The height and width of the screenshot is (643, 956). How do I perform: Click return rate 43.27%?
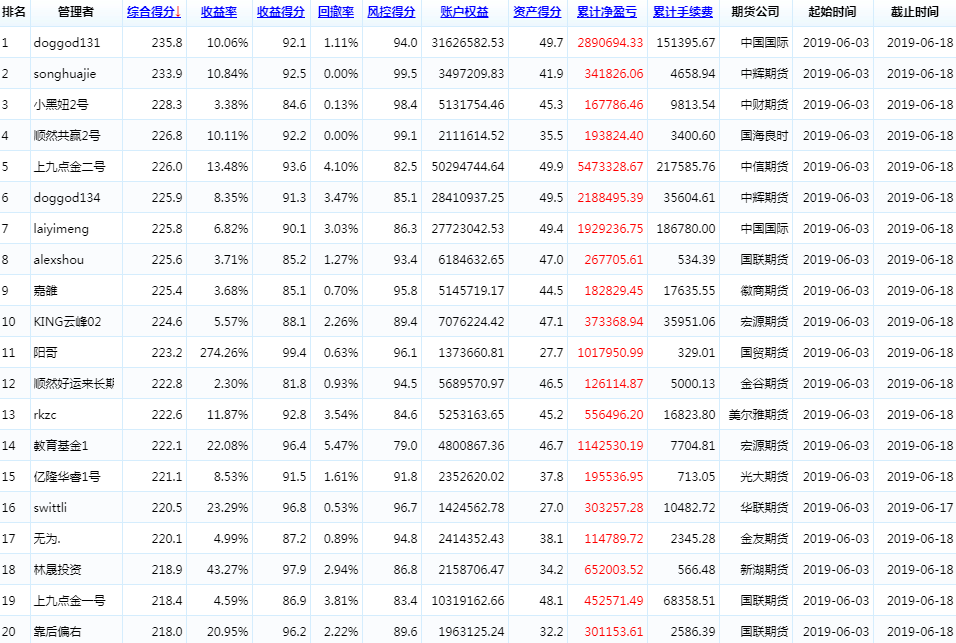click(227, 570)
